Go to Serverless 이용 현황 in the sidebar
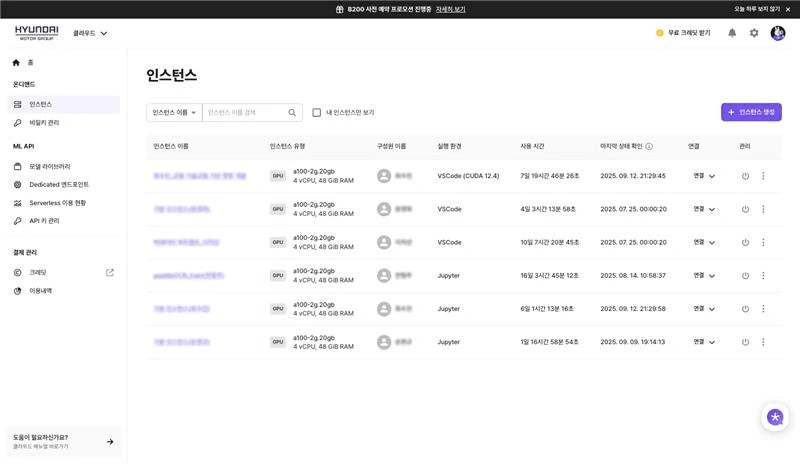This screenshot has width=800, height=464. point(57,203)
